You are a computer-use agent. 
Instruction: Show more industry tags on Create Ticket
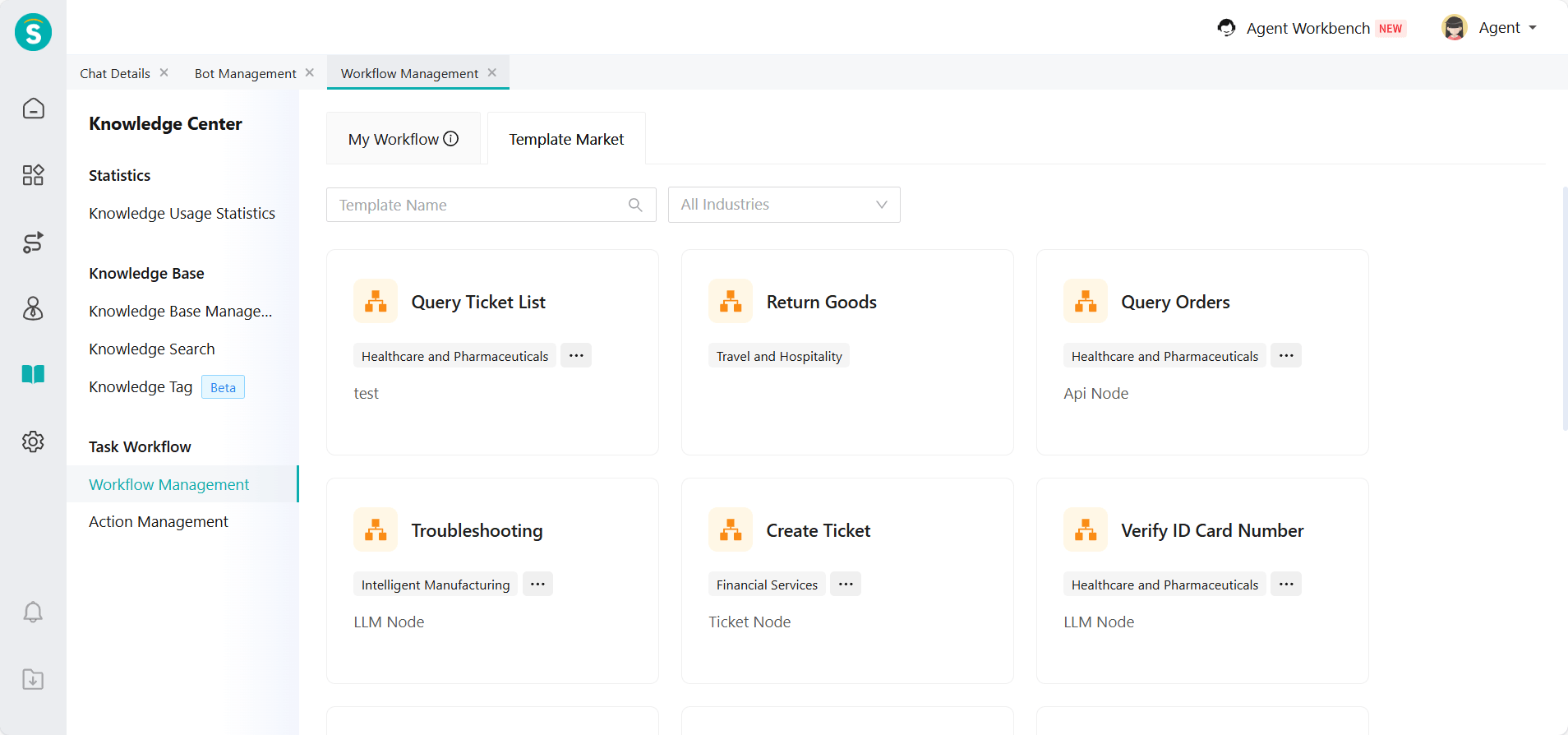coord(846,585)
